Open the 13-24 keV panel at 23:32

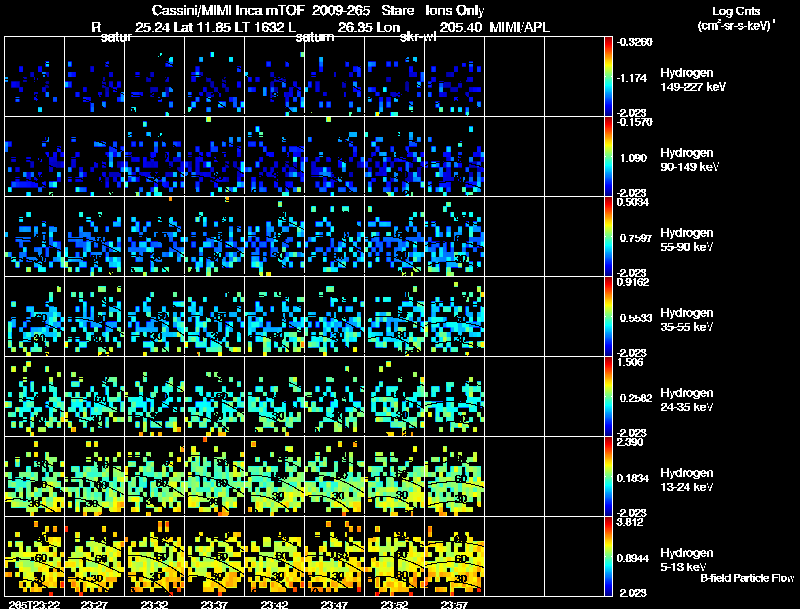click(155, 477)
